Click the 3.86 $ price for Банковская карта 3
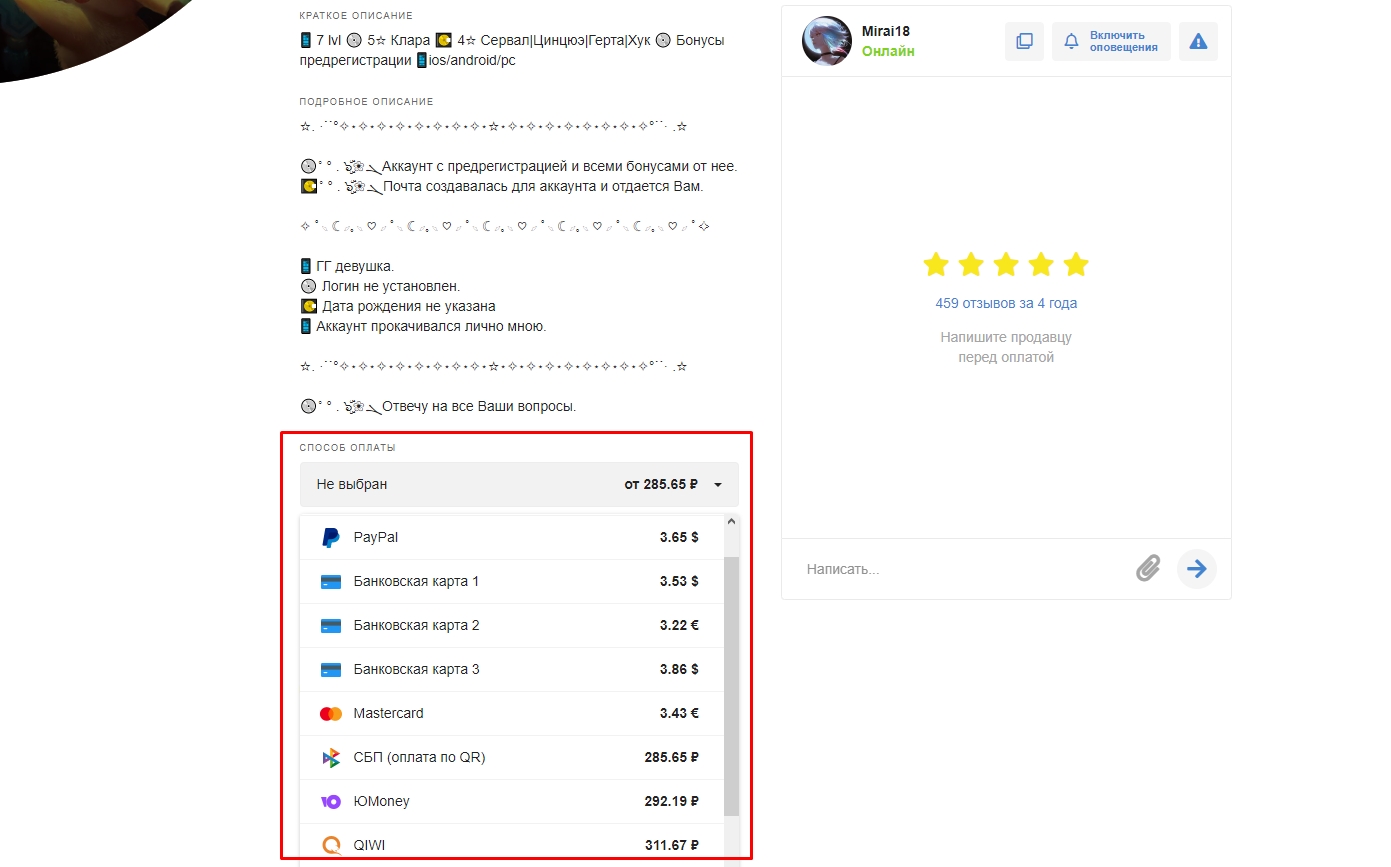Image resolution: width=1391 pixels, height=867 pixels. [679, 670]
